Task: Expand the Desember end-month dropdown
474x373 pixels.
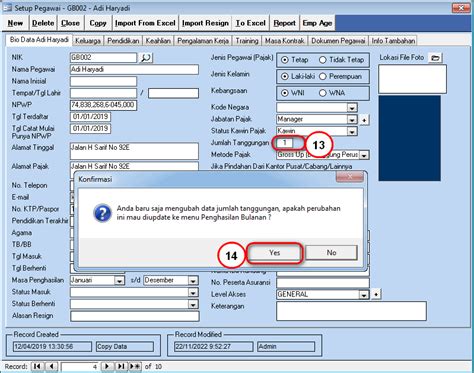Action: point(193,281)
